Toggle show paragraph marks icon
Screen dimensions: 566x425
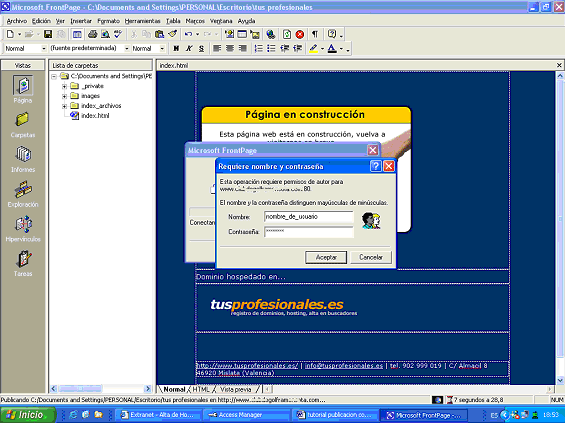coord(315,34)
